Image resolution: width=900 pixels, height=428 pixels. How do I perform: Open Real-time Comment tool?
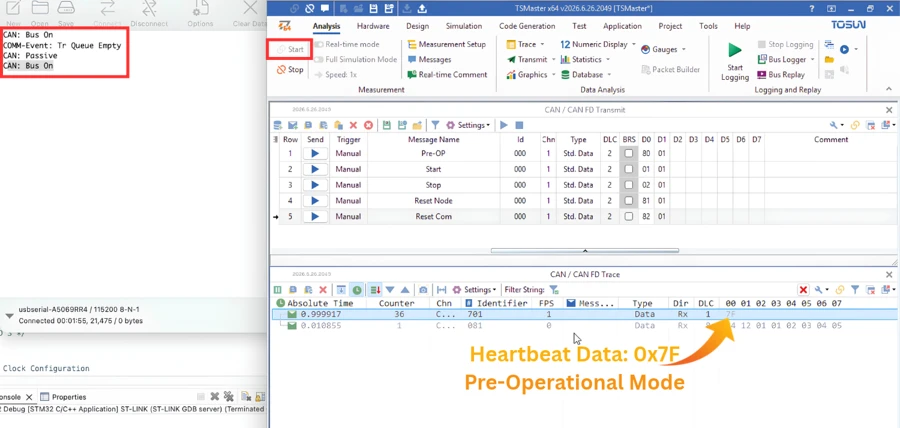(x=447, y=75)
